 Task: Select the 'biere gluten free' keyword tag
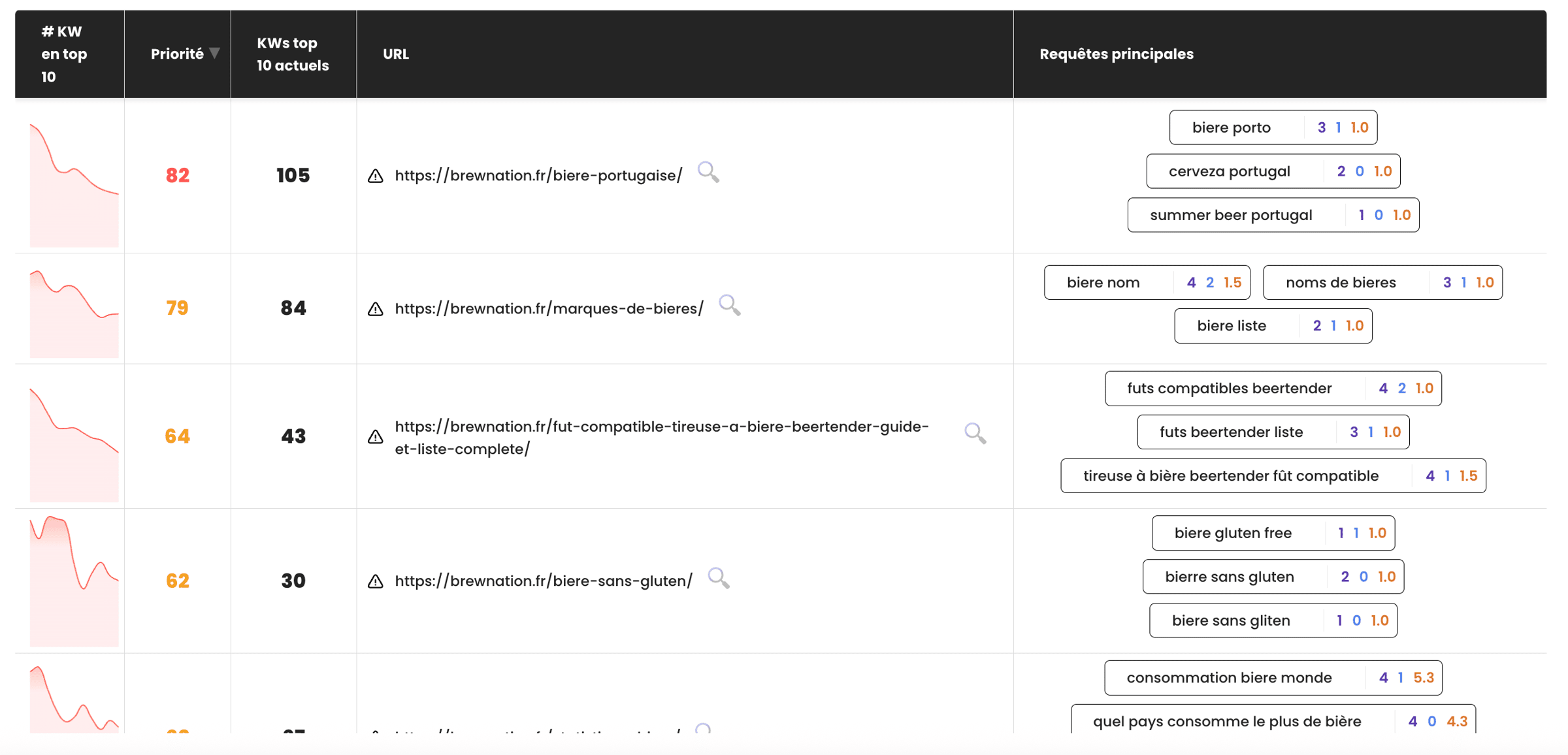pos(1232,533)
